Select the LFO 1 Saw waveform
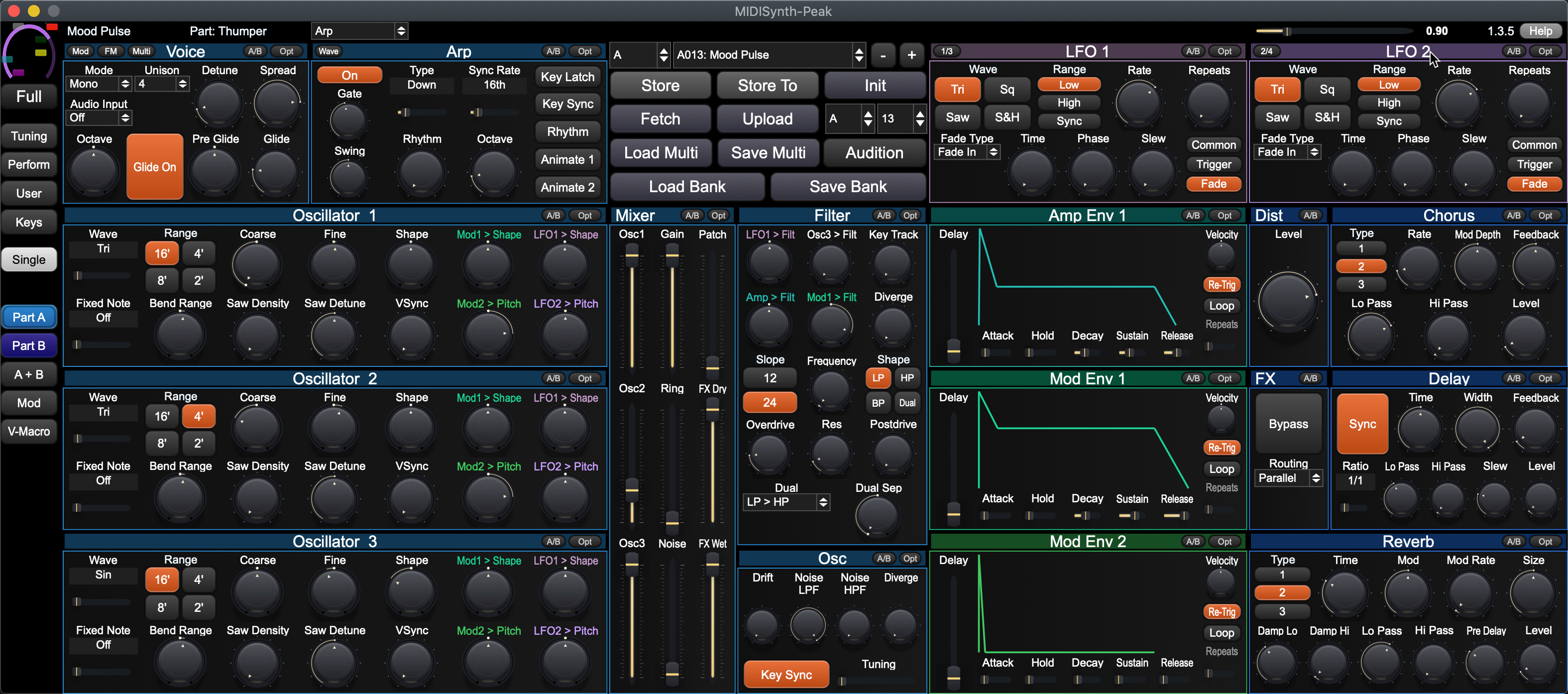The image size is (1568, 694). point(957,117)
